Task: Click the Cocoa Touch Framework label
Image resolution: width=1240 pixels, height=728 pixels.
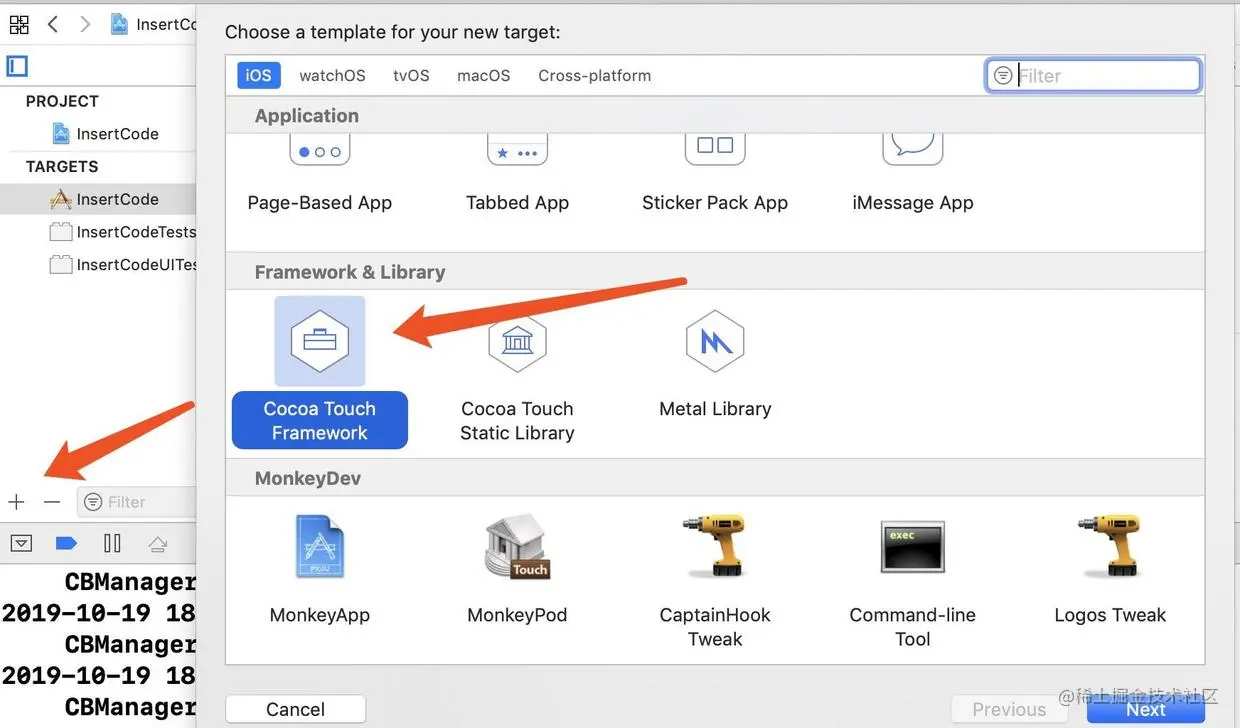Action: point(320,421)
